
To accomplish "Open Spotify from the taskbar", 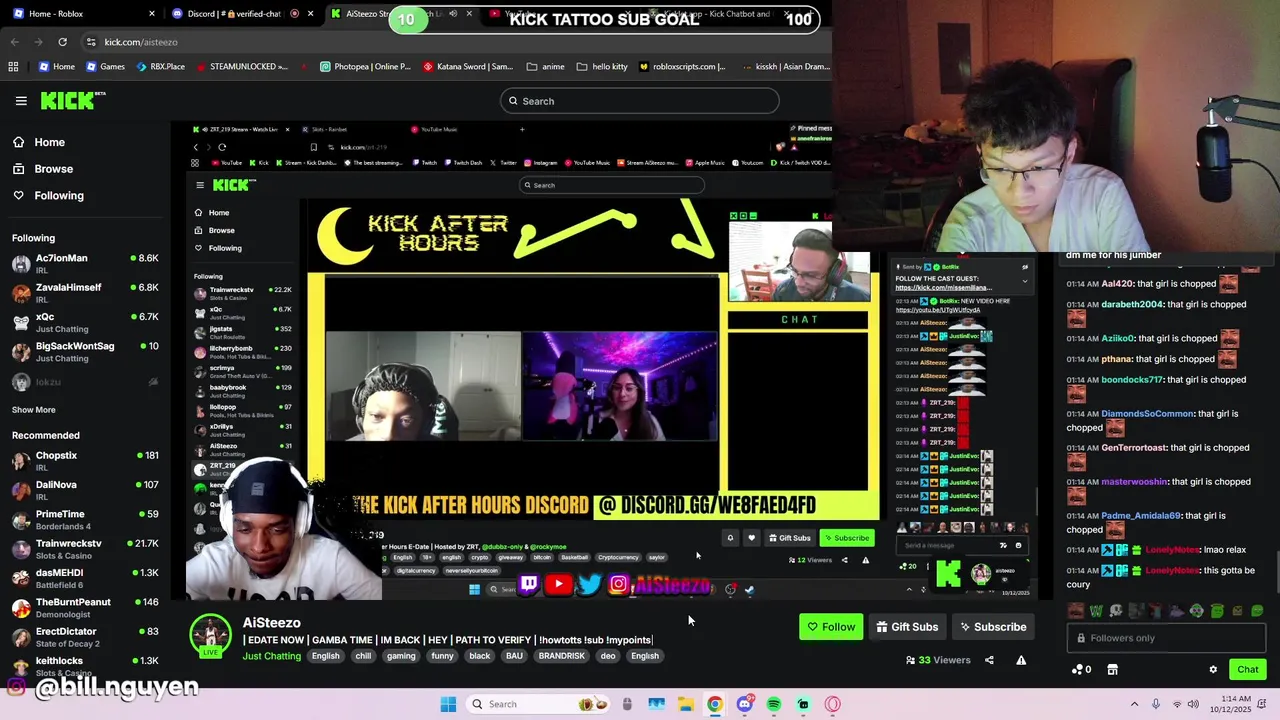I will [x=774, y=704].
